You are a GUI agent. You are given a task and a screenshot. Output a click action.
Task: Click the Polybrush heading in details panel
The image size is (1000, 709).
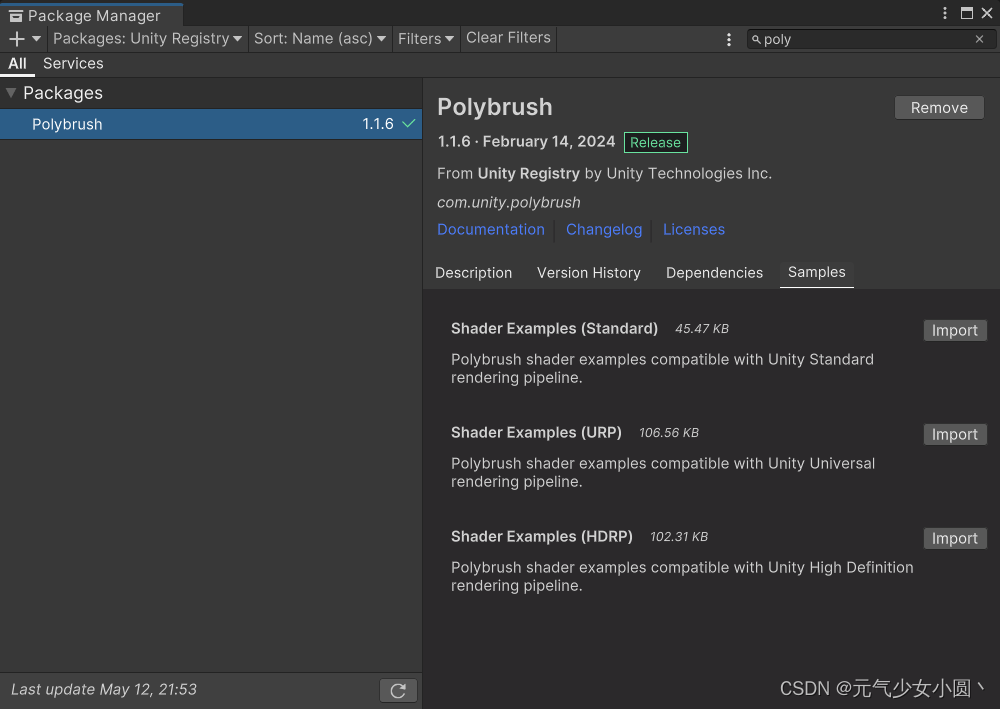495,107
